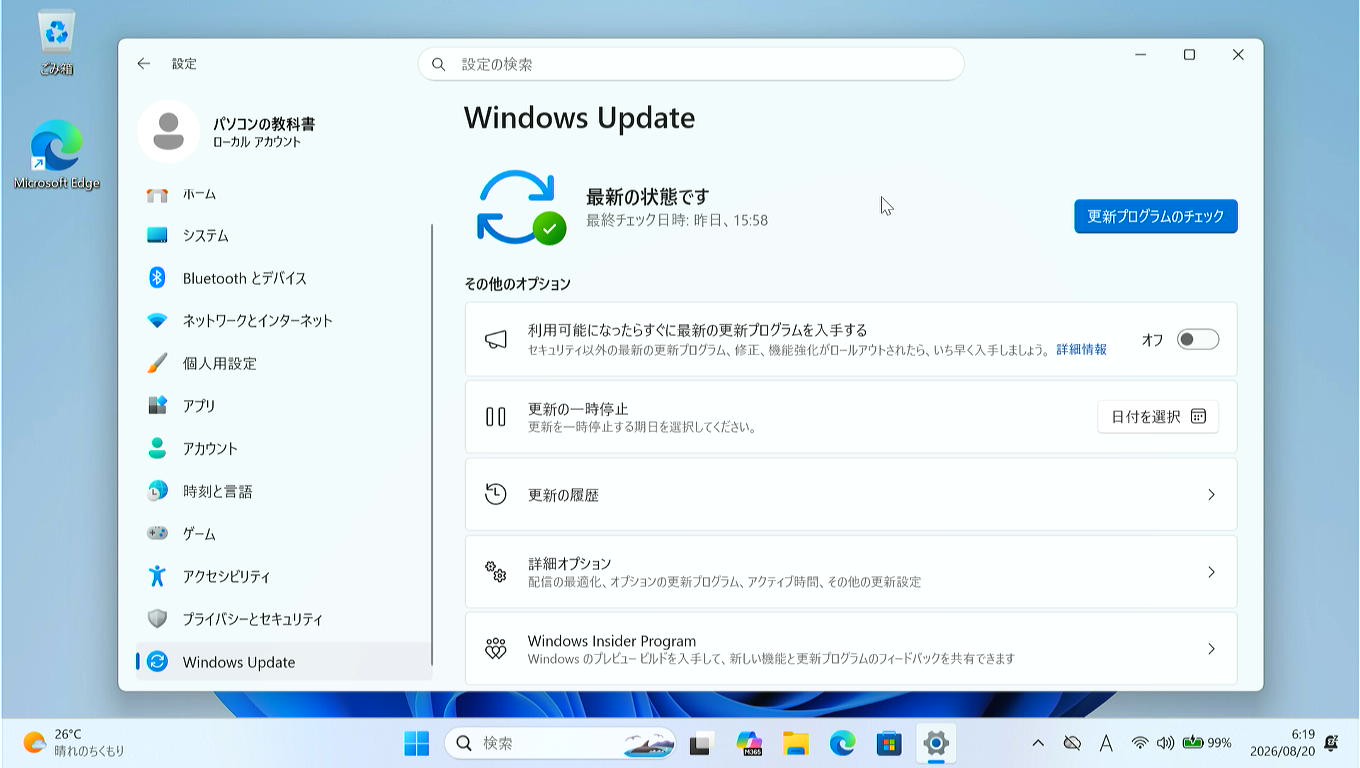This screenshot has height=768, width=1360.
Task: Launch the M365 Copilot taskbar app
Action: click(749, 743)
